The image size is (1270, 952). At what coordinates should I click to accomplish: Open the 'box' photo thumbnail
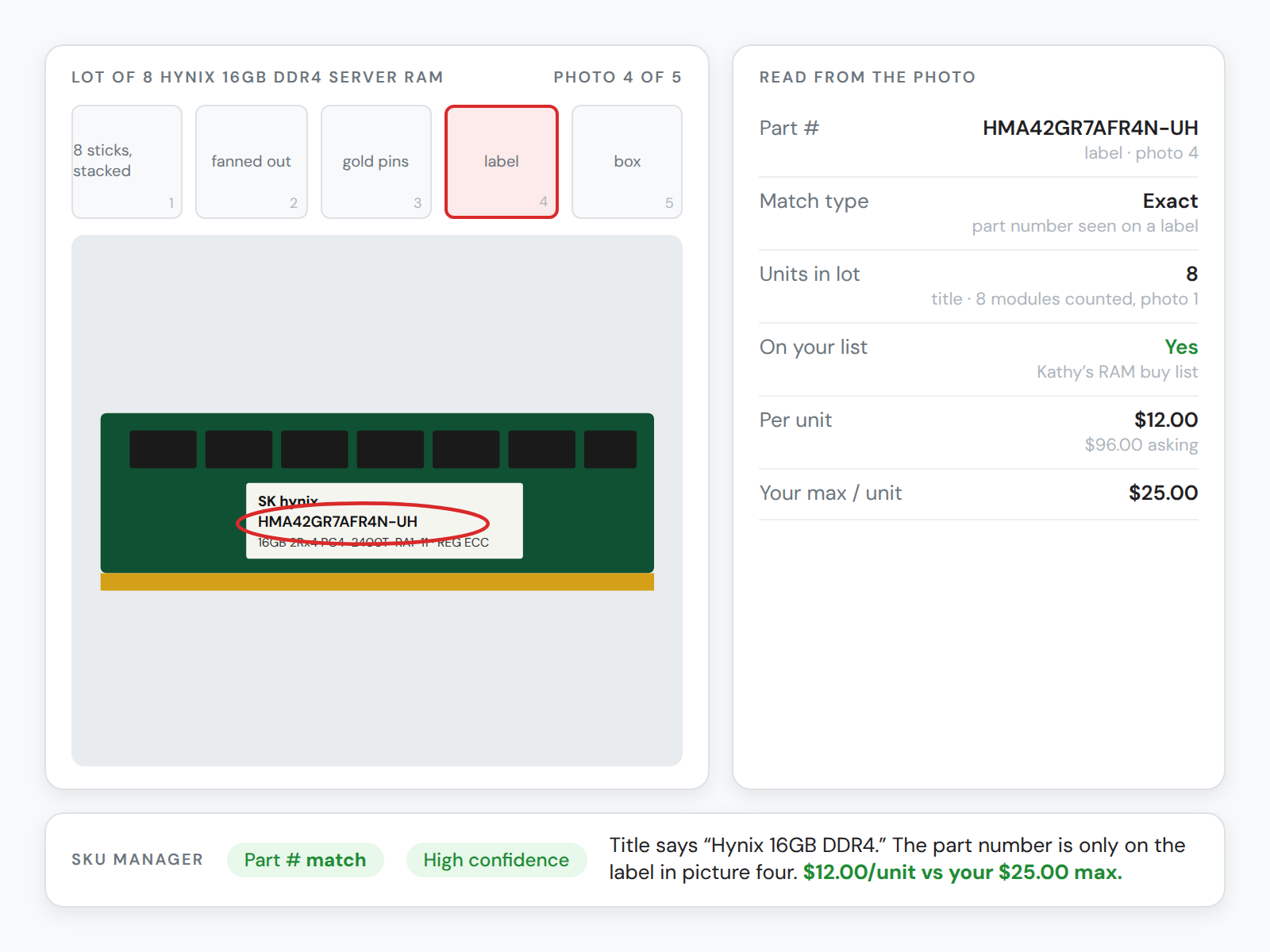click(x=627, y=162)
